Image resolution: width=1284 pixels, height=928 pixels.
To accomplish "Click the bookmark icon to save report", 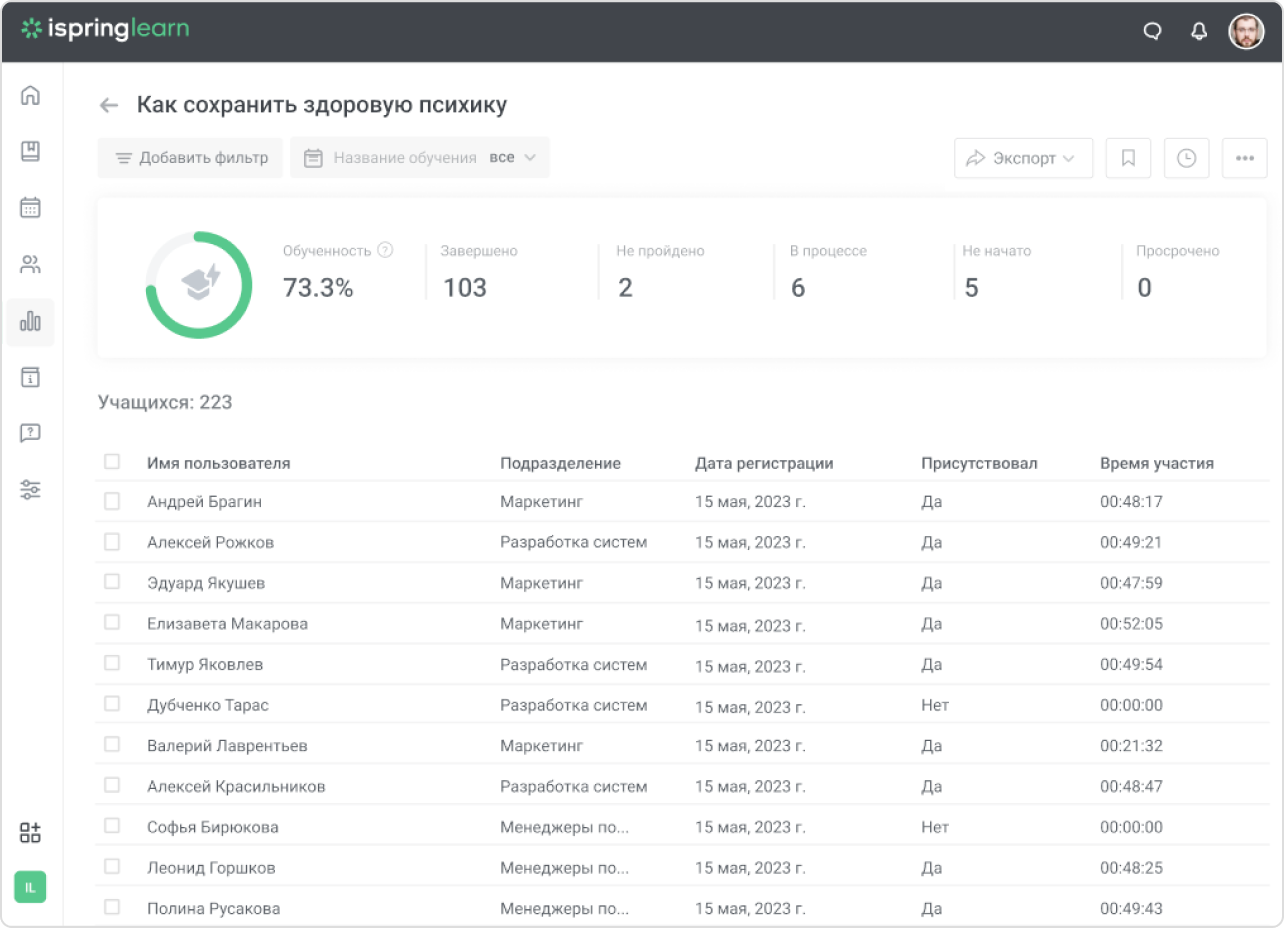I will (x=1128, y=158).
